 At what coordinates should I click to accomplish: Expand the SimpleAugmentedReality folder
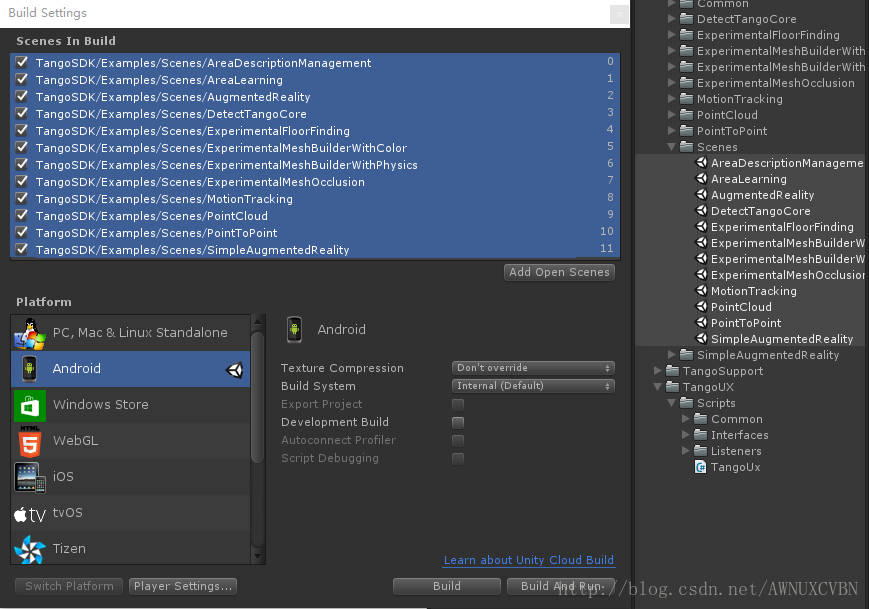point(671,355)
